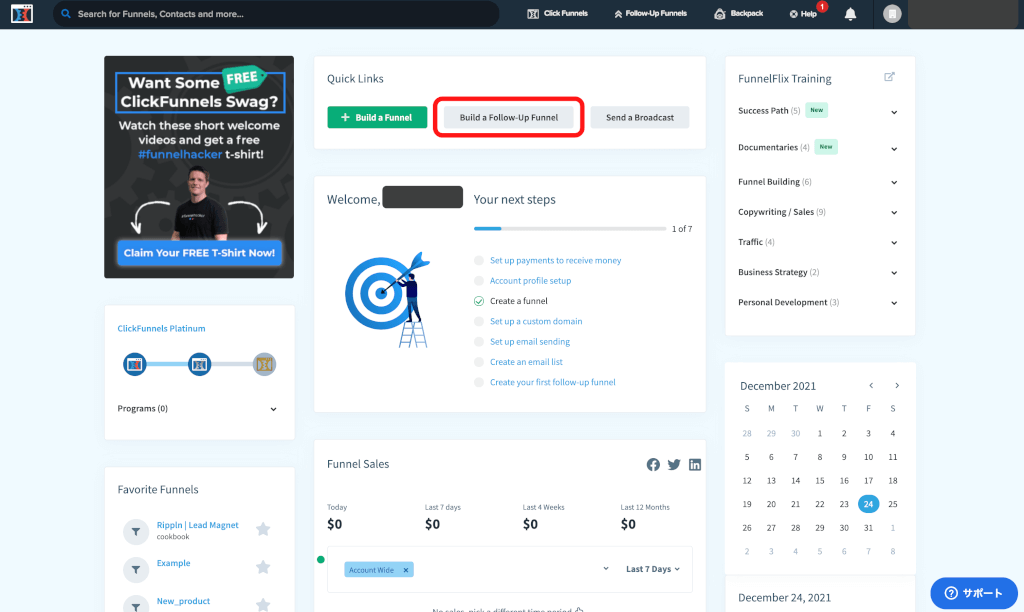Viewport: 1024px width, 612px height.
Task: Share funnel sales on Twitter
Action: coord(674,465)
